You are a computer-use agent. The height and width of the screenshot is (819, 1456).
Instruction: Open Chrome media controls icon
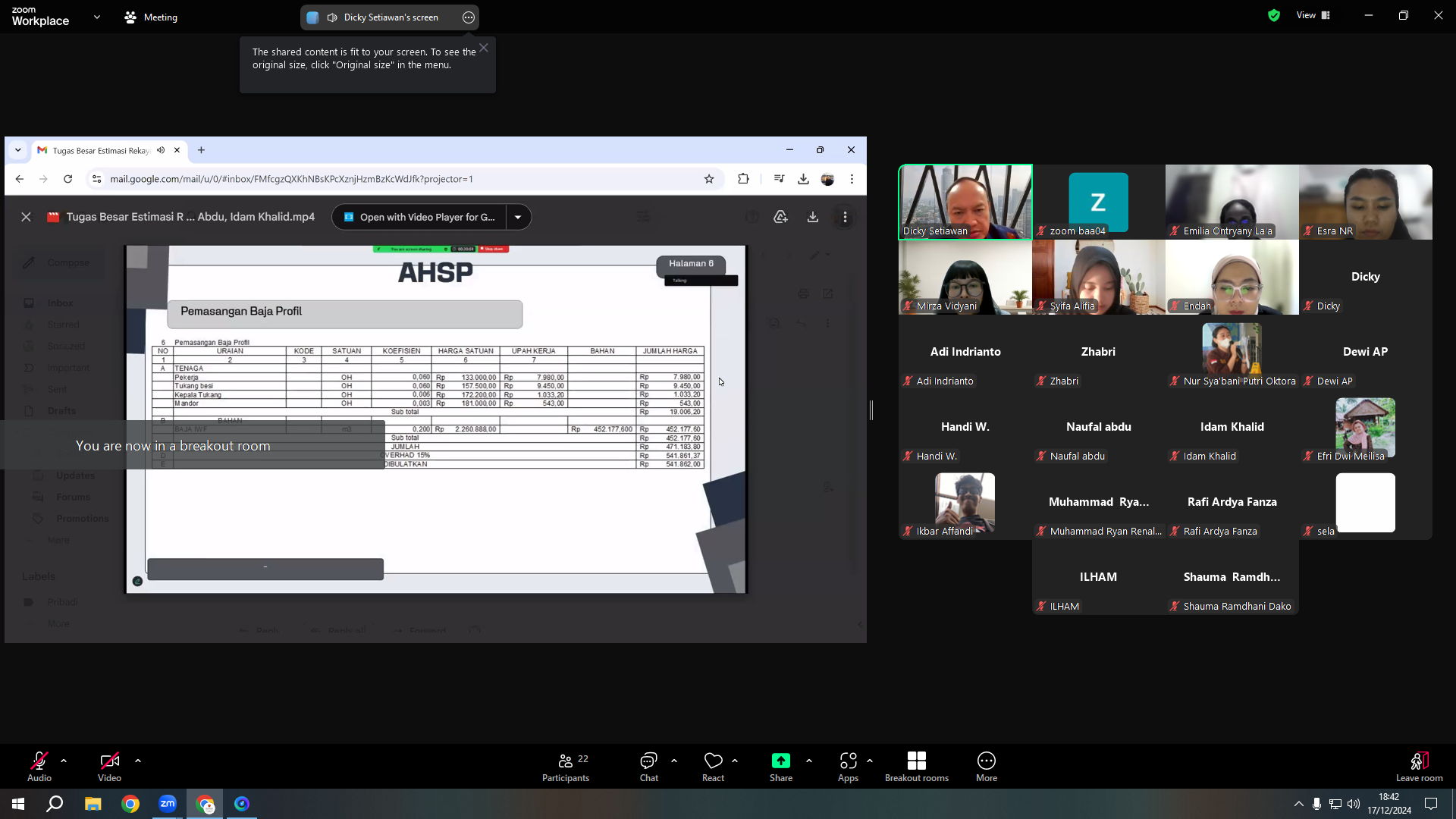779,179
